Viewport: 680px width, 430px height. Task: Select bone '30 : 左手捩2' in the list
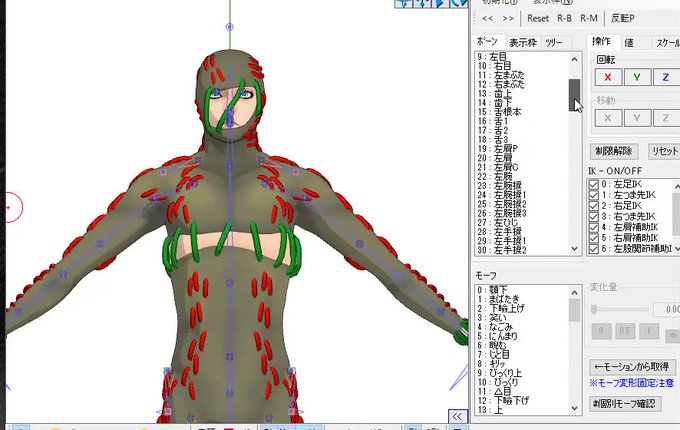[x=502, y=250]
